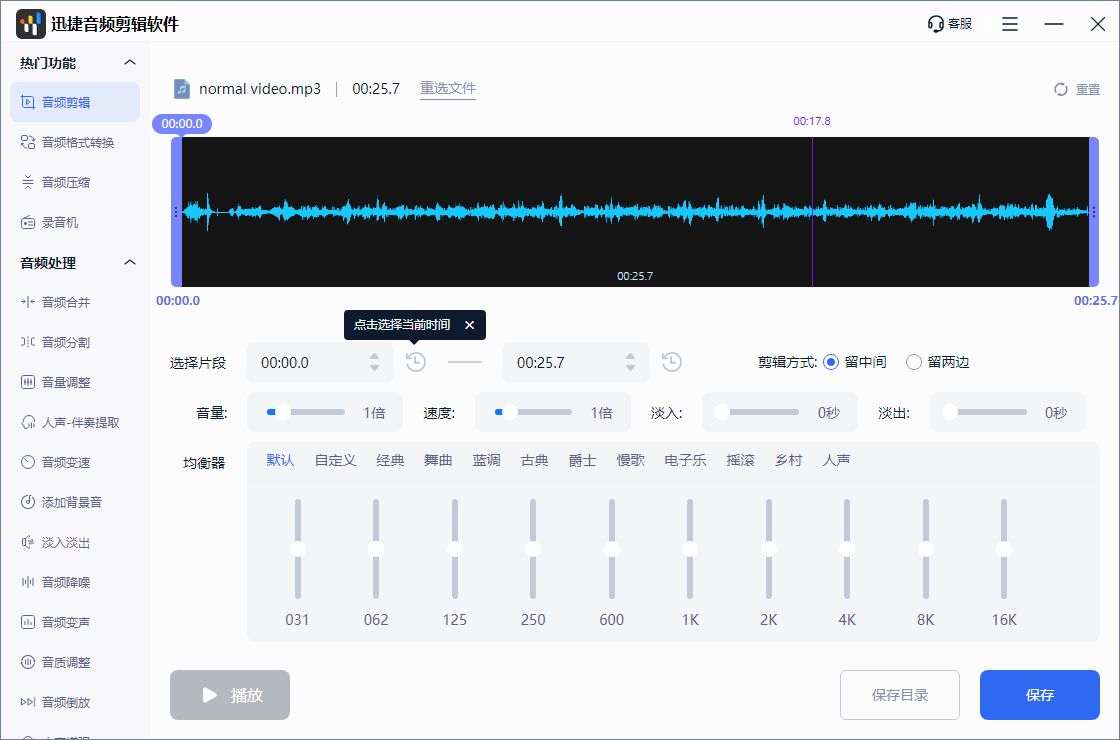
Task: Click the right trim handle of waveform
Action: 1094,212
